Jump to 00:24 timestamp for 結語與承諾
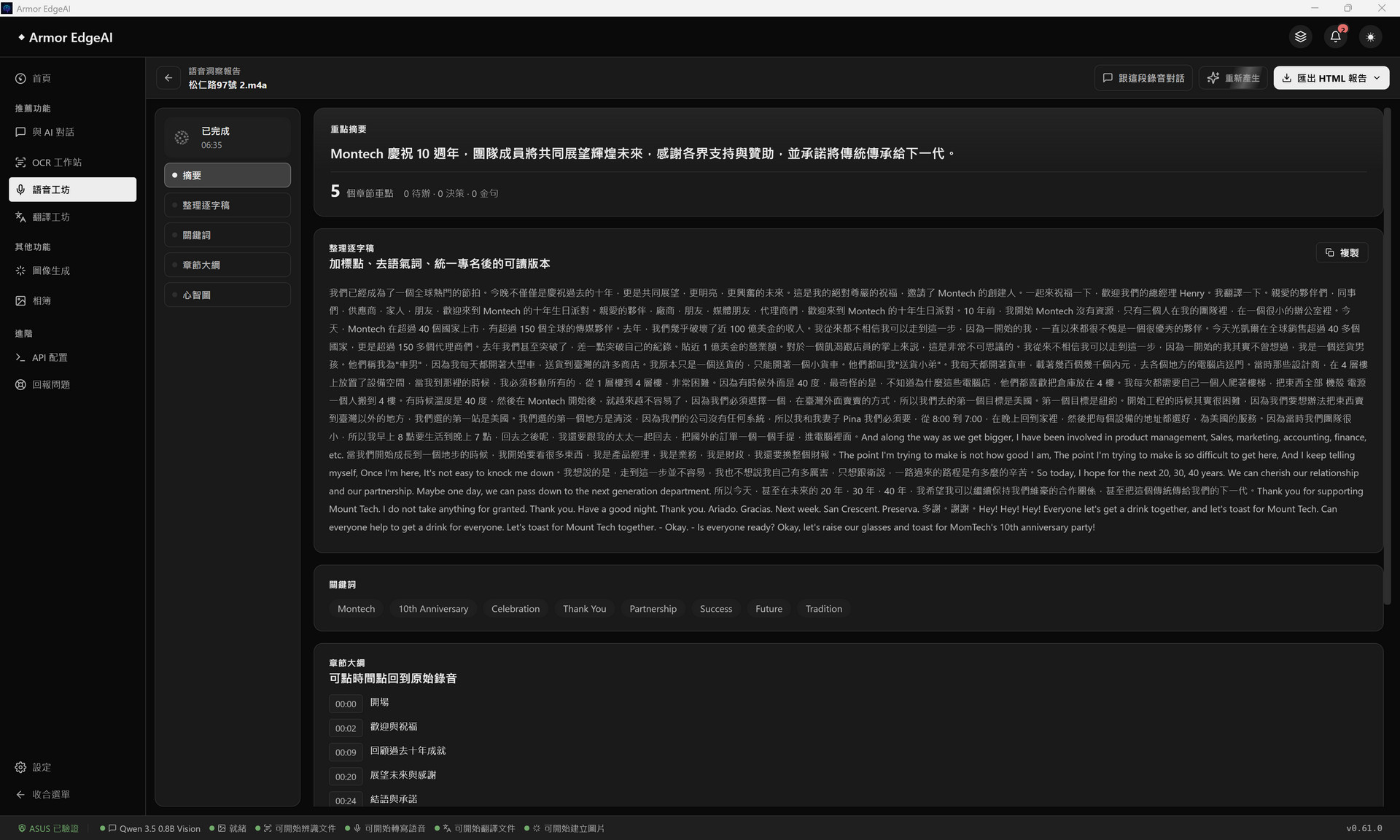The image size is (1400, 840). click(346, 801)
